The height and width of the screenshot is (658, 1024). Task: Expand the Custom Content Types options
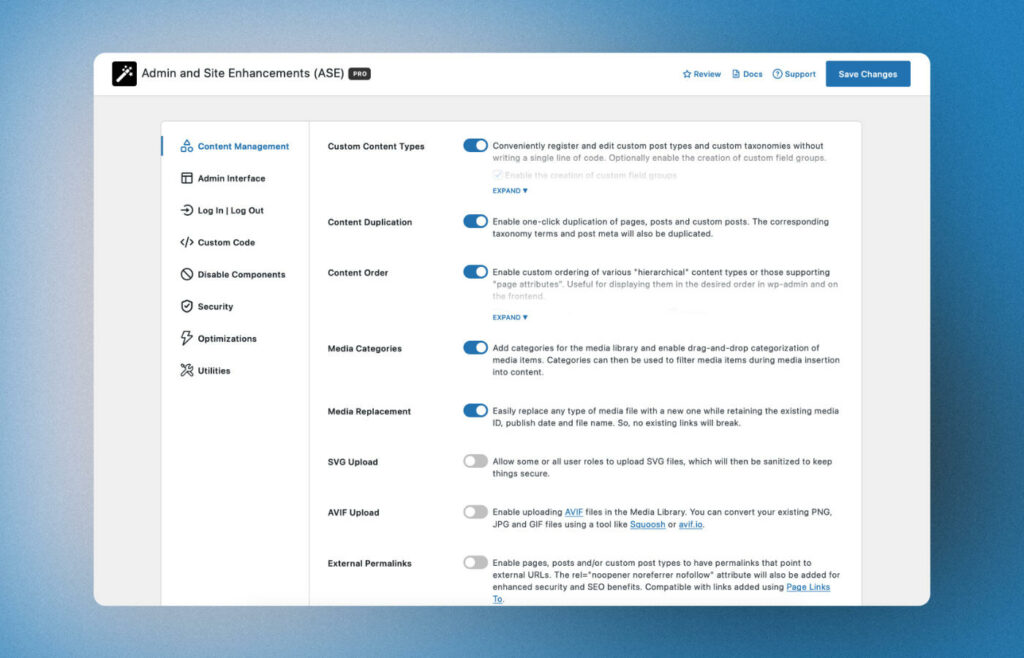point(509,190)
